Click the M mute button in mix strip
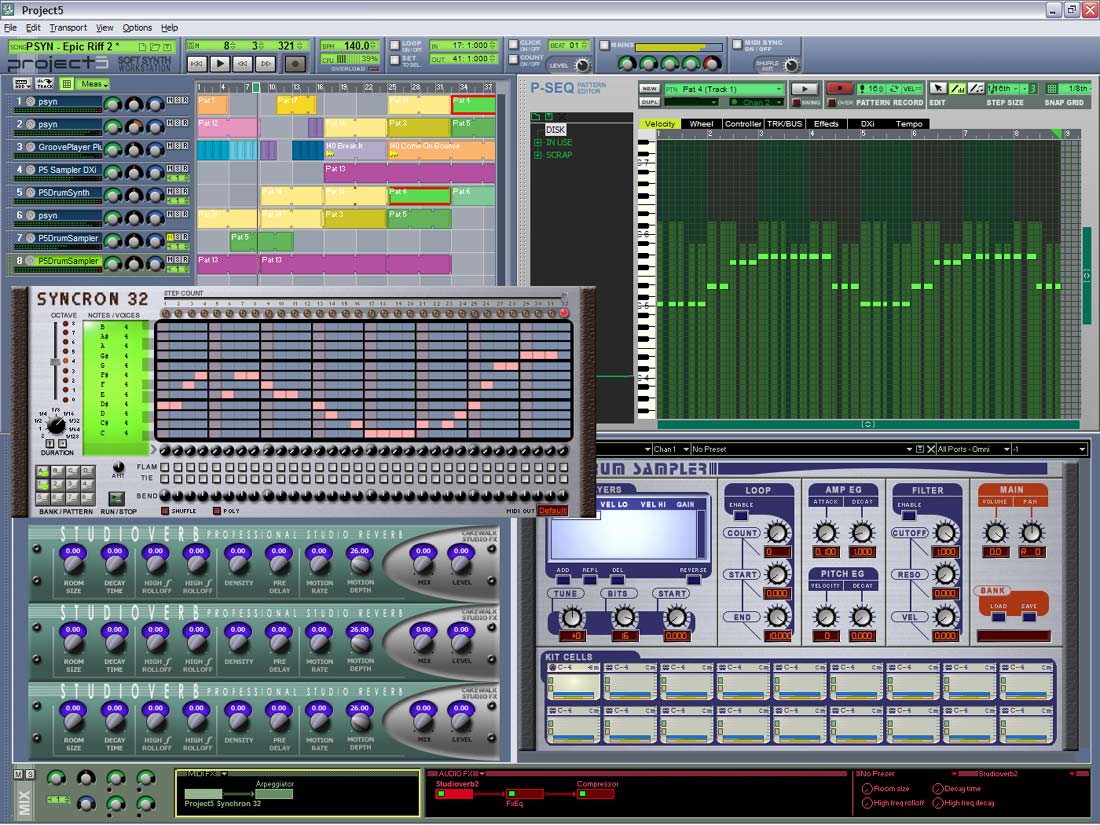 19,774
